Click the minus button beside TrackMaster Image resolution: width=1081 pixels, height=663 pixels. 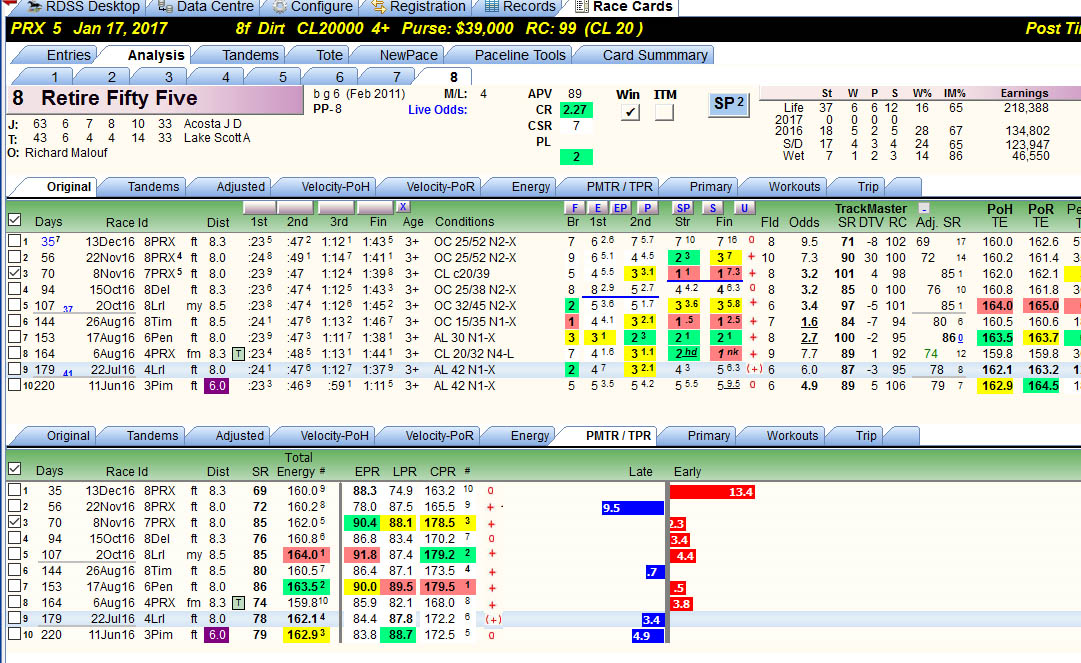(925, 208)
